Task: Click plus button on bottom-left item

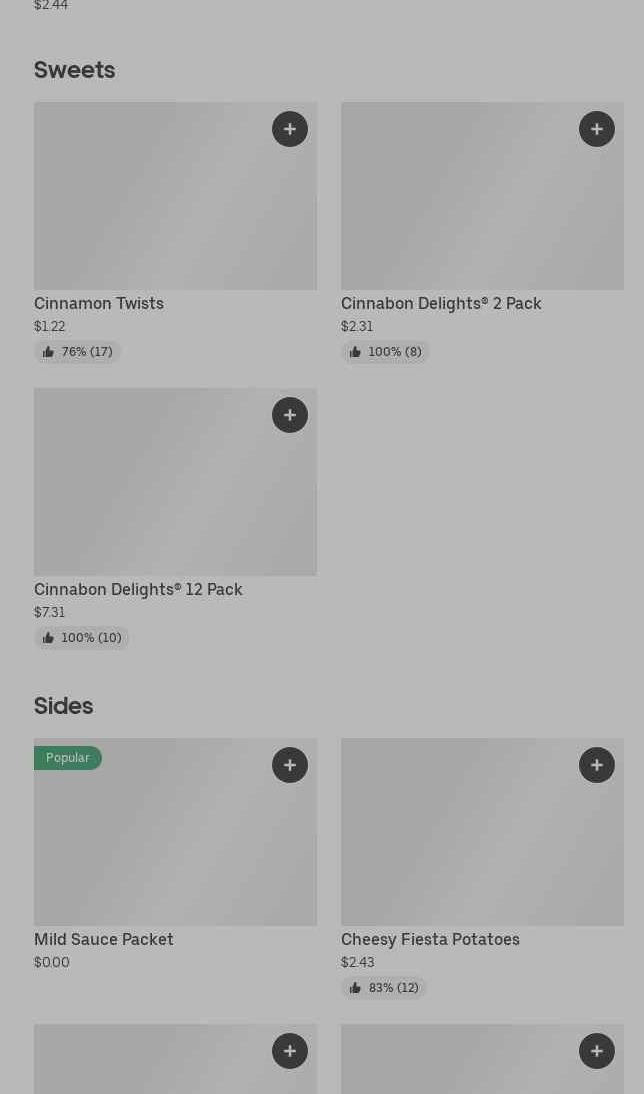Action: 290,1051
